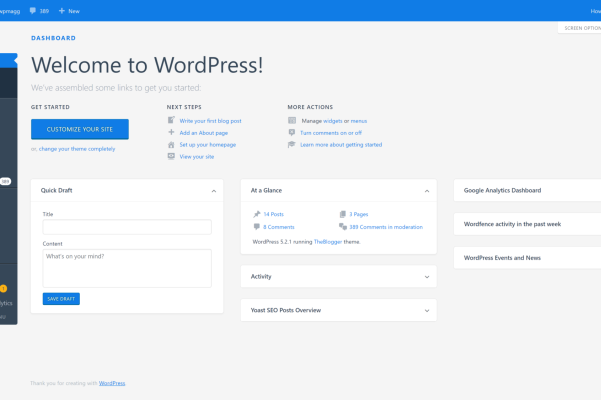The width and height of the screenshot is (601, 400).
Task: Open the WordPress footer link
Action: coord(112,383)
